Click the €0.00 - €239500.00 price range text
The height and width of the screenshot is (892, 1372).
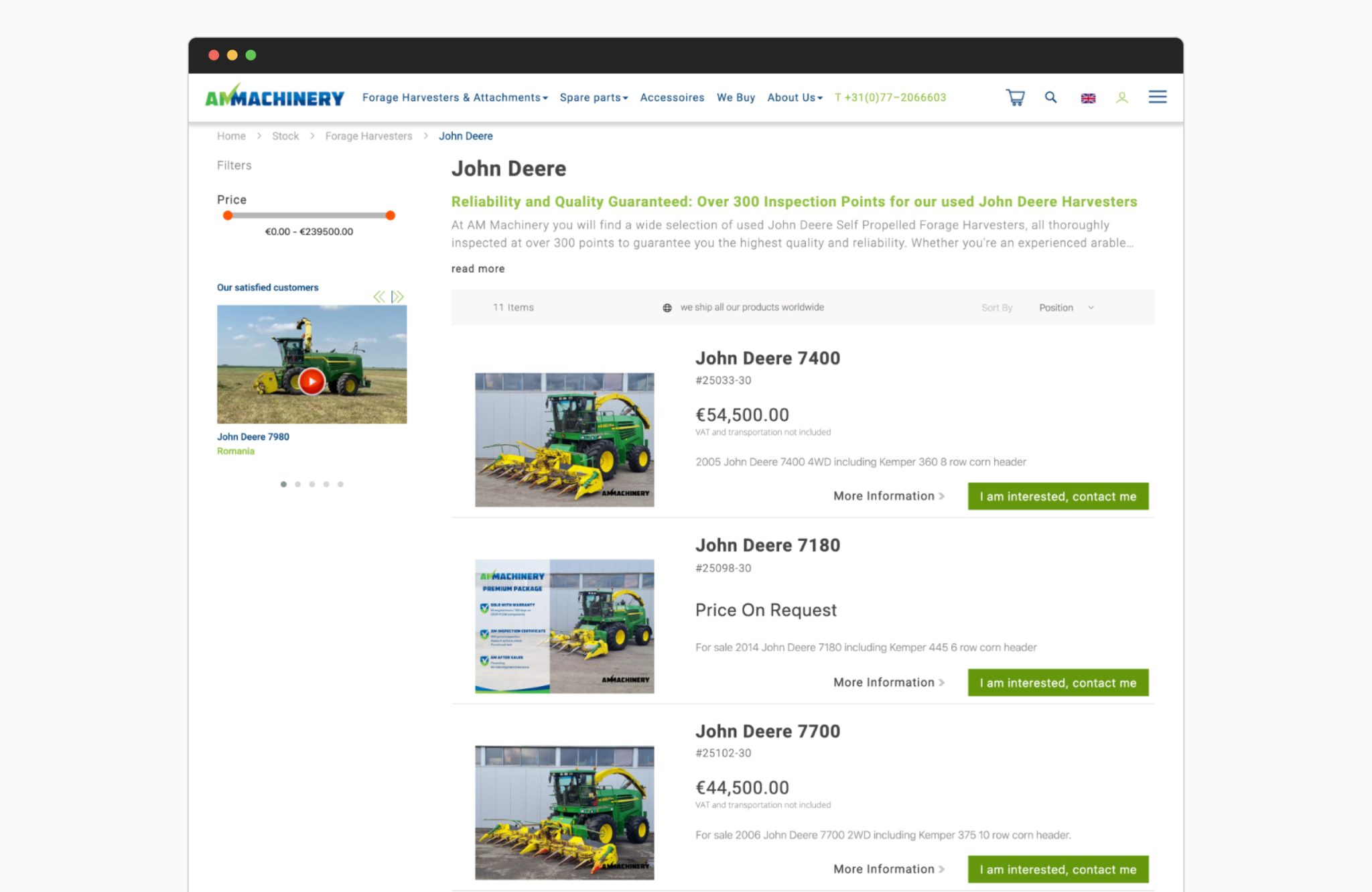click(309, 232)
